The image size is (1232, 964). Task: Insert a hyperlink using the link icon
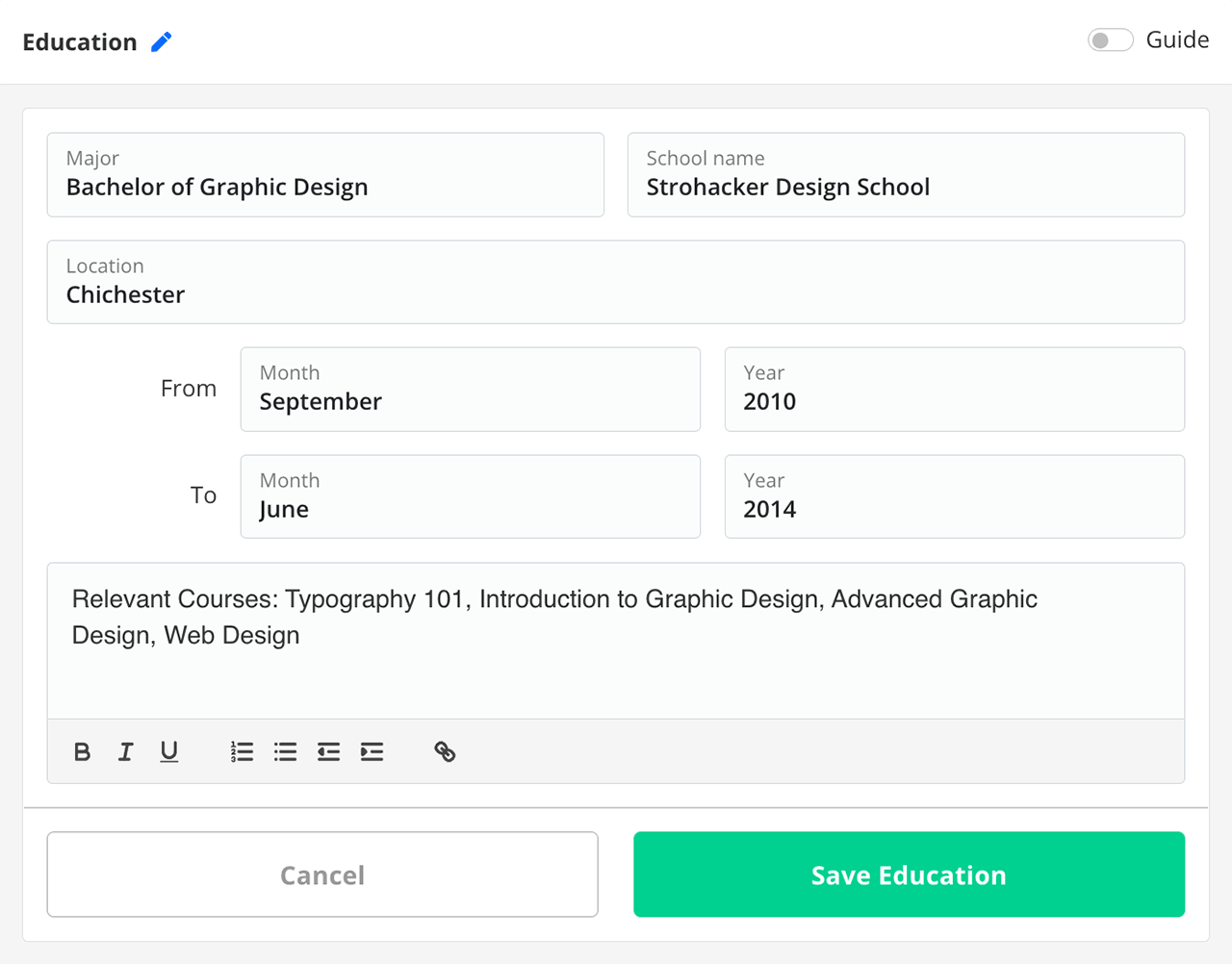coord(445,751)
